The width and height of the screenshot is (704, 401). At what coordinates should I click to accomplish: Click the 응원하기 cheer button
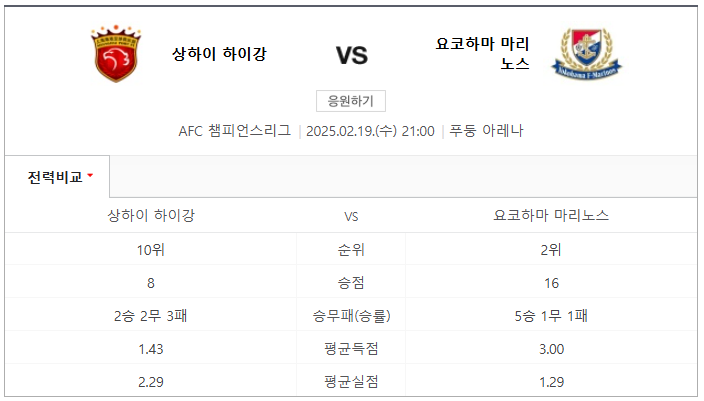tap(351, 101)
